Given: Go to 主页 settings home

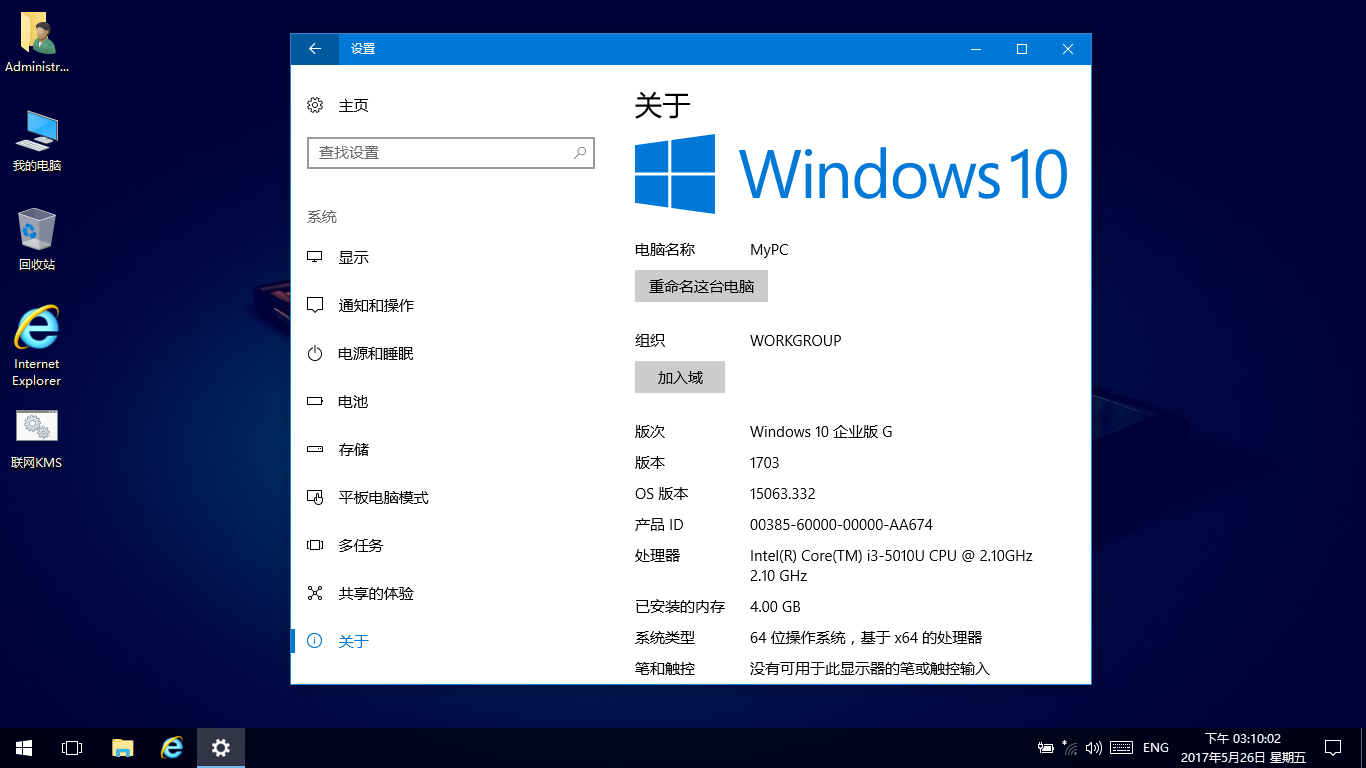Looking at the screenshot, I should click(354, 105).
